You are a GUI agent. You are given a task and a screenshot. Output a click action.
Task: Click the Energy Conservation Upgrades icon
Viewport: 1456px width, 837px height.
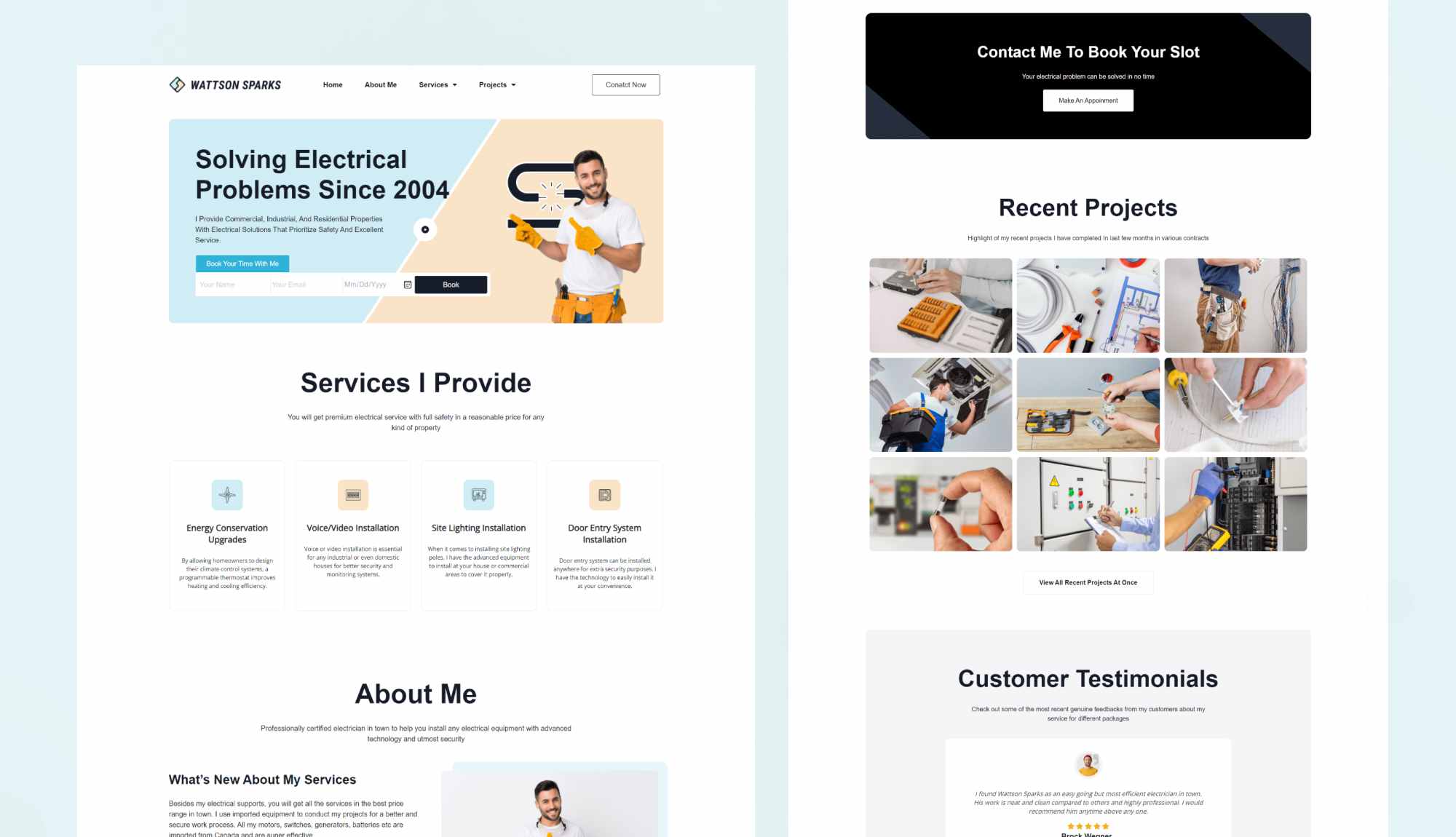point(226,494)
